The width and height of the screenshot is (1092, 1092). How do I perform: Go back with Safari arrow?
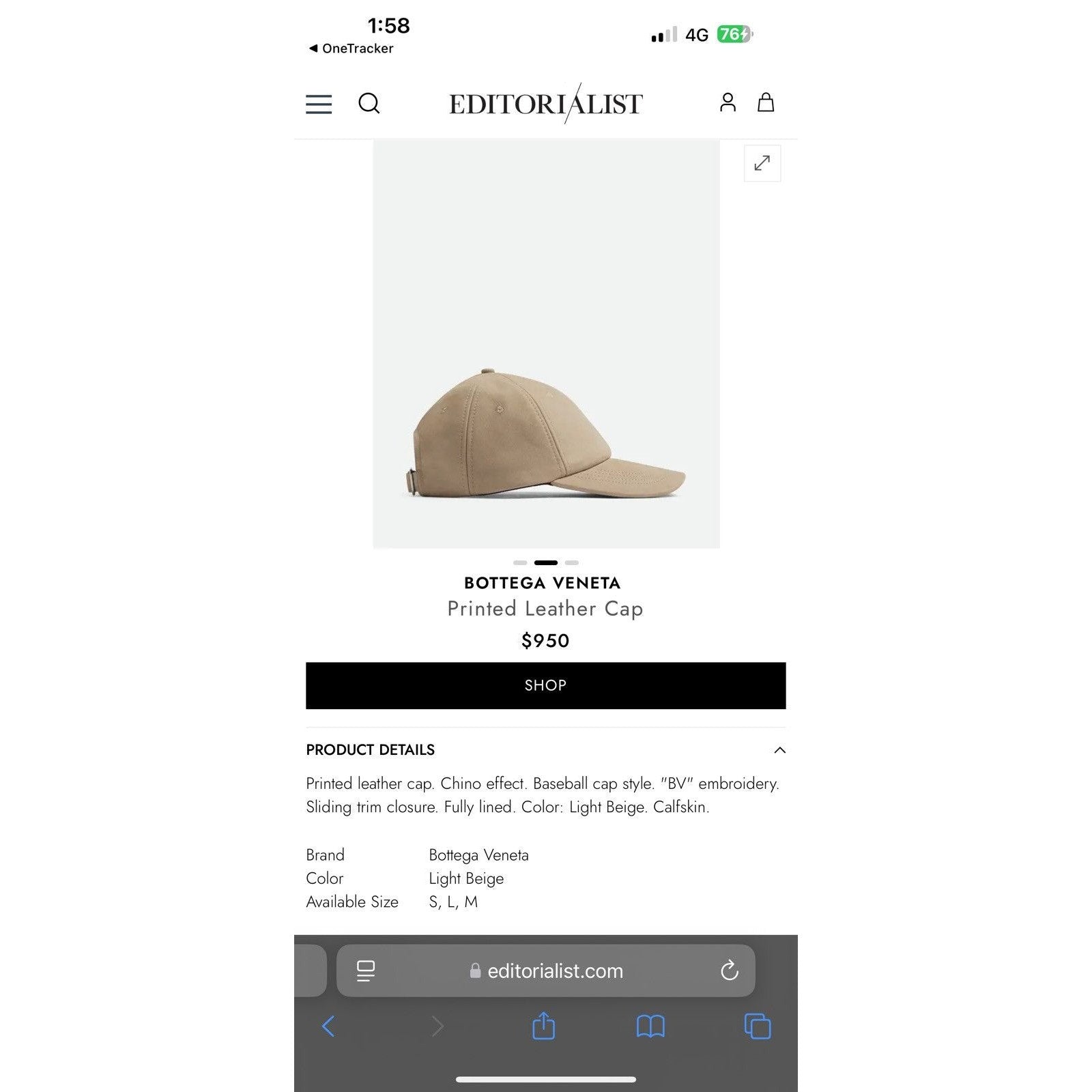(x=328, y=1026)
